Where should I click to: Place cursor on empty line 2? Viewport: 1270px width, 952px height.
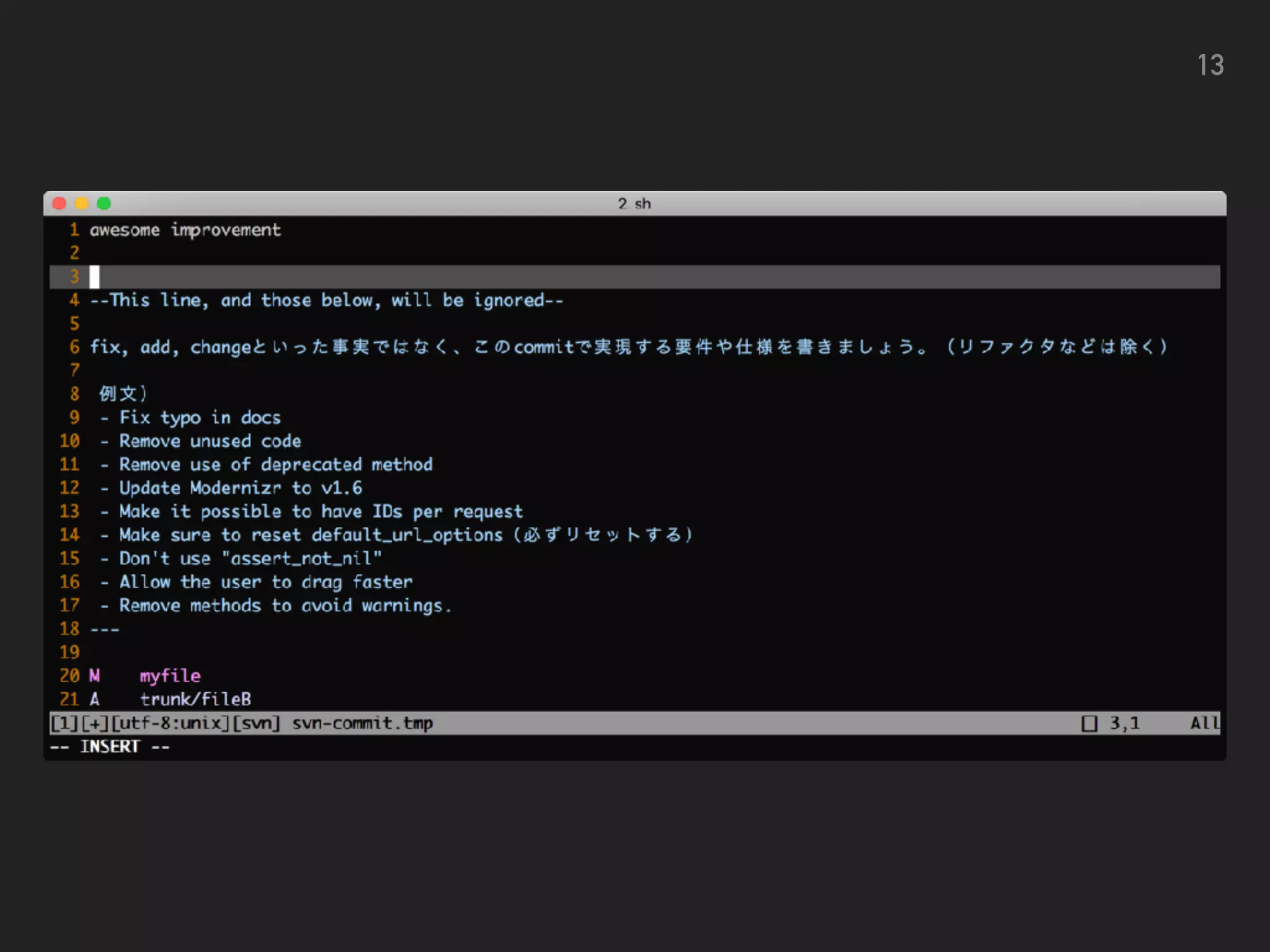[x=186, y=253]
